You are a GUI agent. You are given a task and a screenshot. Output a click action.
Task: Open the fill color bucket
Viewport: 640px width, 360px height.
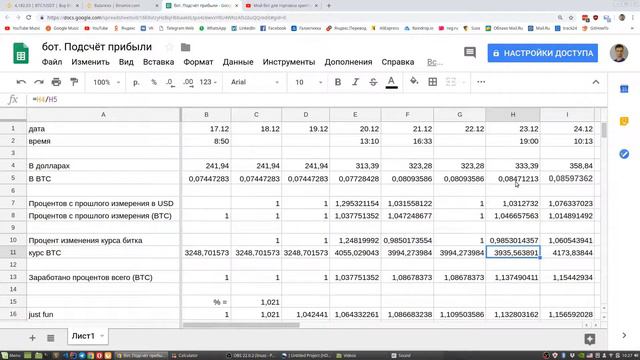414,81
